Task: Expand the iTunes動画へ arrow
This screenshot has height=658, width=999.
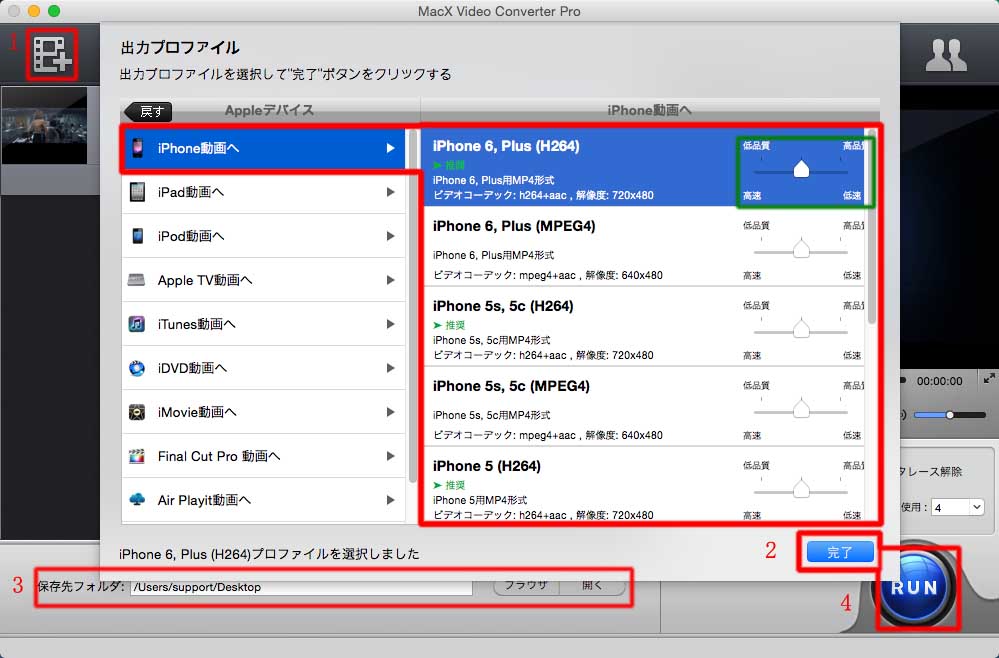Action: (x=391, y=324)
